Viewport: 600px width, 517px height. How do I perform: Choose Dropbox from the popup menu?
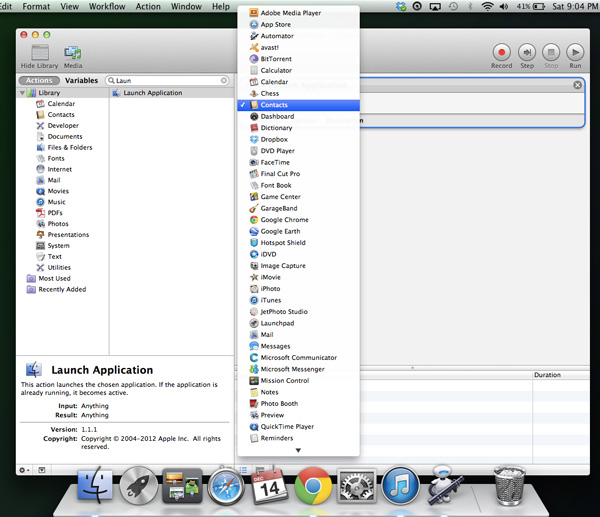tap(298, 139)
